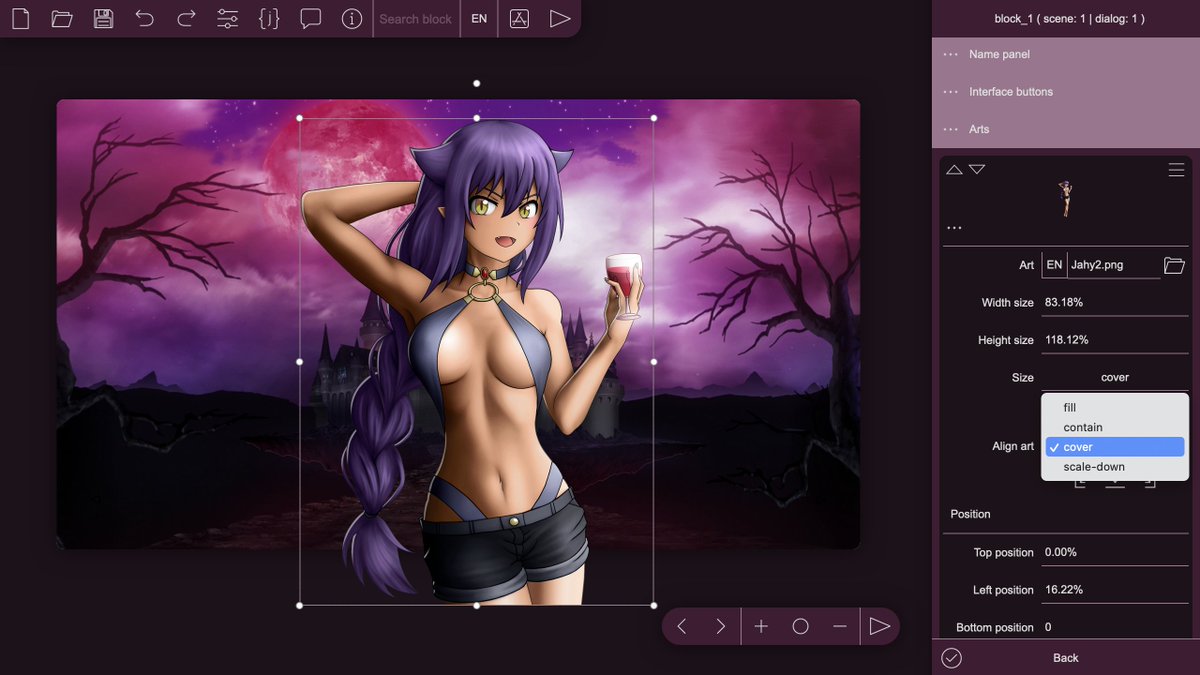Show project info icon
This screenshot has height=675, width=1200.
point(351,18)
